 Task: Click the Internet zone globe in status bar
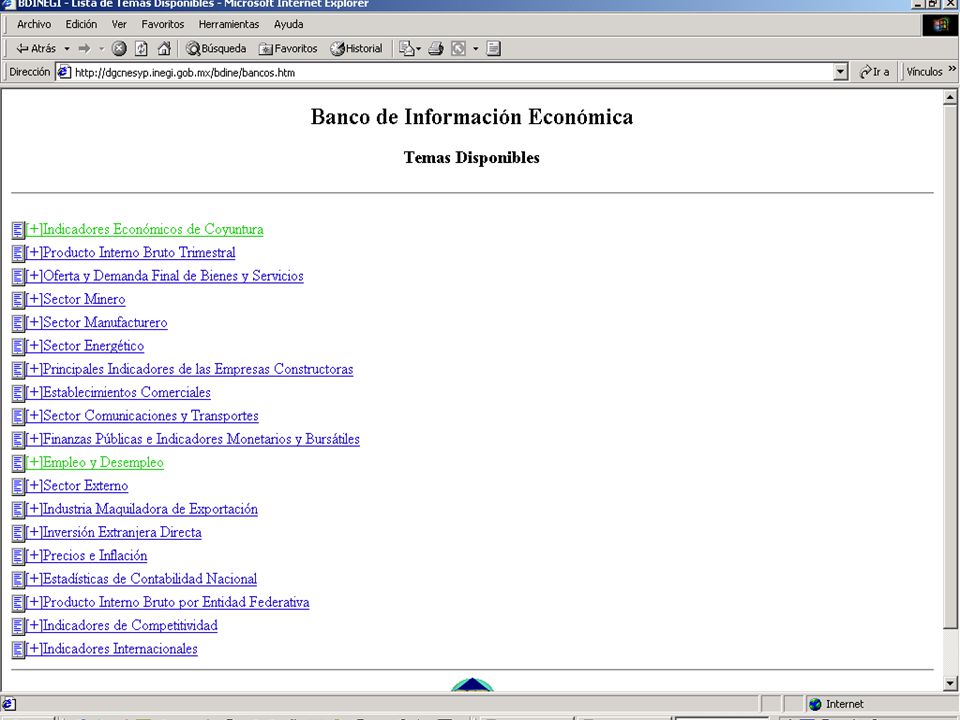pyautogui.click(x=815, y=704)
